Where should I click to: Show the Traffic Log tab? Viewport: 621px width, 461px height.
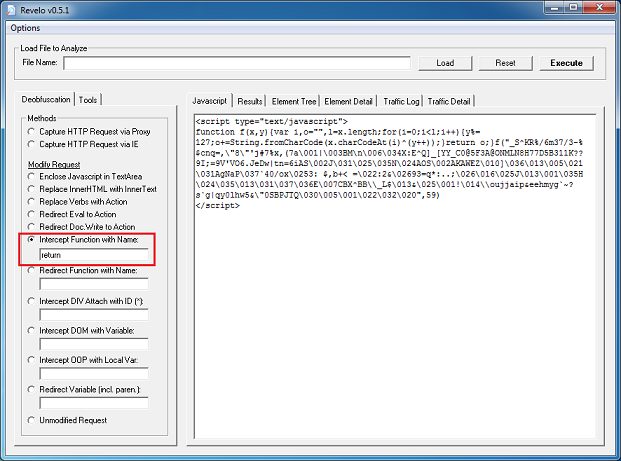[x=400, y=101]
